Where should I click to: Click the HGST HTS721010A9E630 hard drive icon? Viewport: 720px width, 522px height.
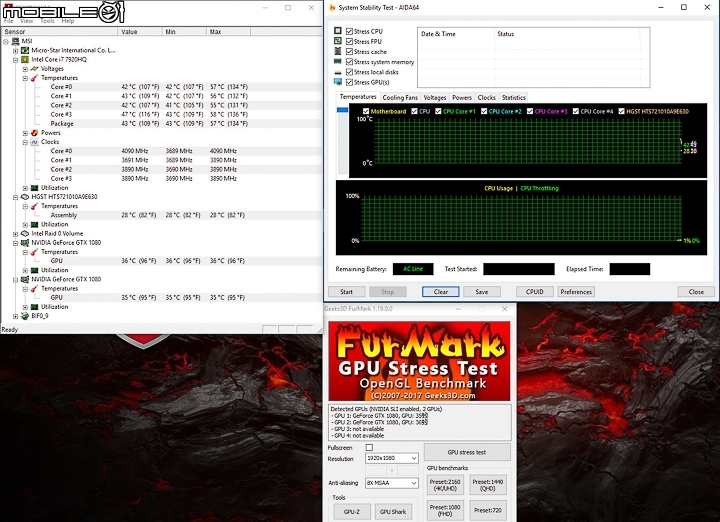tap(25, 197)
